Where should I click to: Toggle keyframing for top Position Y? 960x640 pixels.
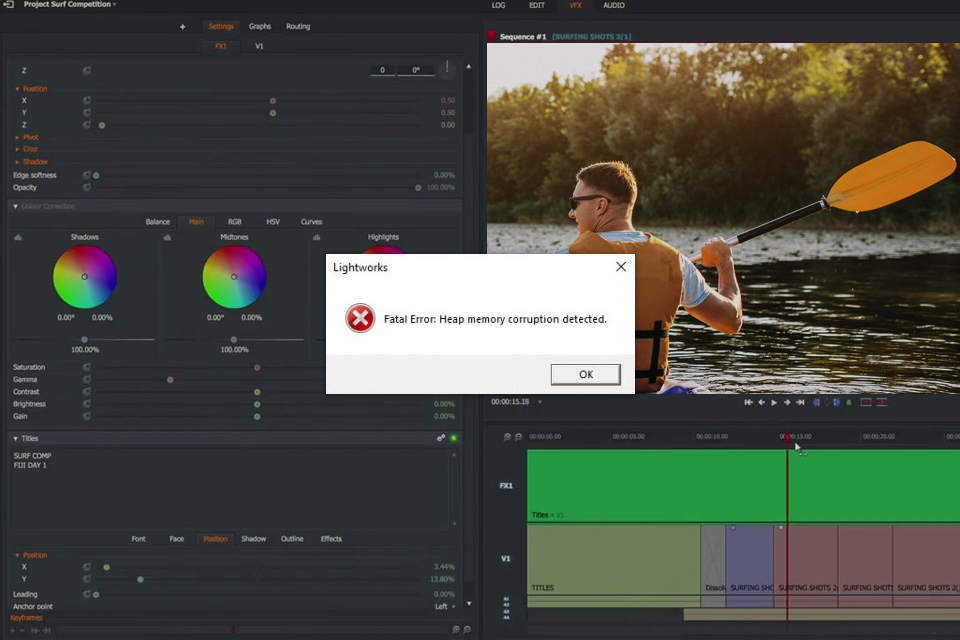tap(86, 112)
